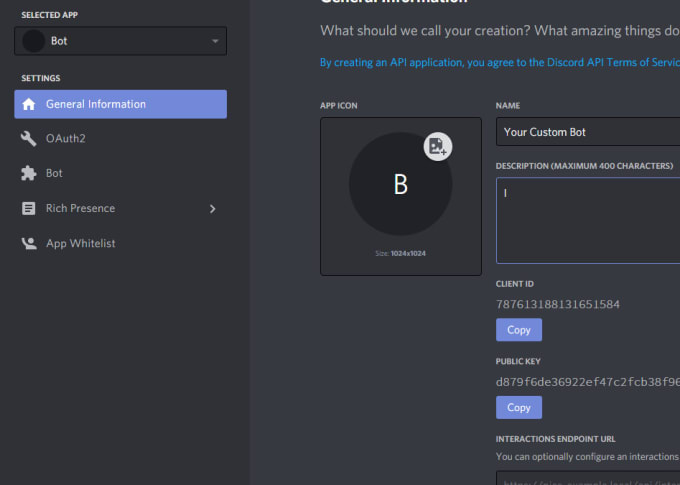Open the Discord API Terms of Service link
The height and width of the screenshot is (485, 680).
coord(500,62)
